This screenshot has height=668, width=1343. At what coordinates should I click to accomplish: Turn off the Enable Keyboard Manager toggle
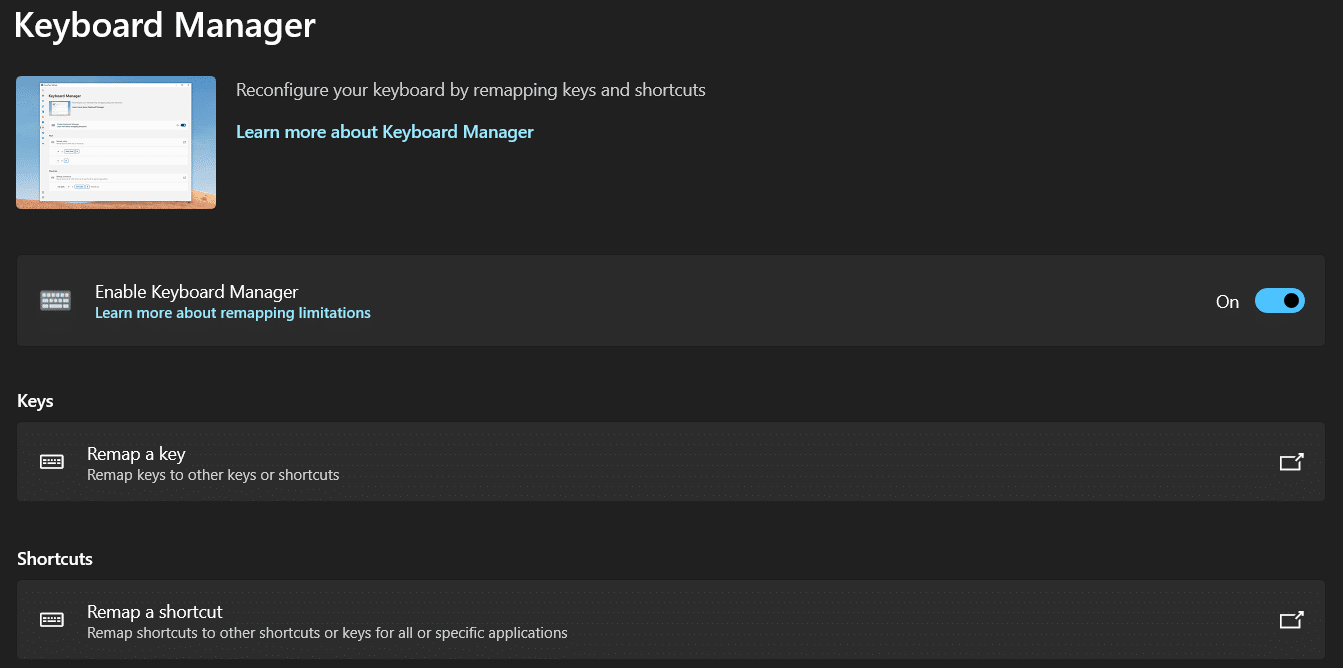coord(1279,301)
